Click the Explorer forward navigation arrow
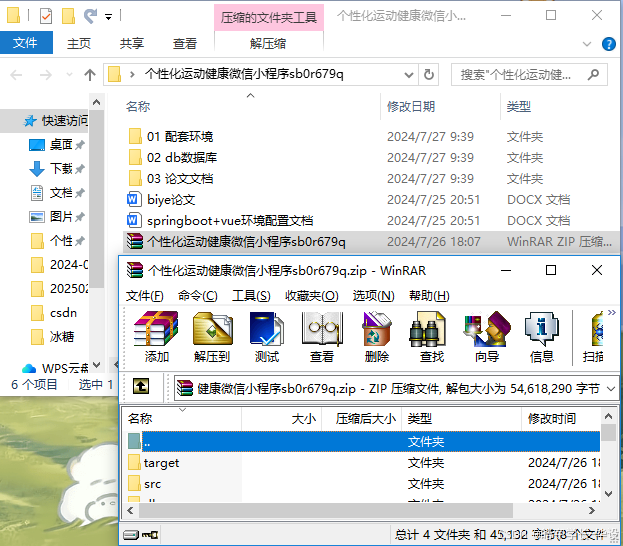The width and height of the screenshot is (623, 546). click(x=46, y=75)
